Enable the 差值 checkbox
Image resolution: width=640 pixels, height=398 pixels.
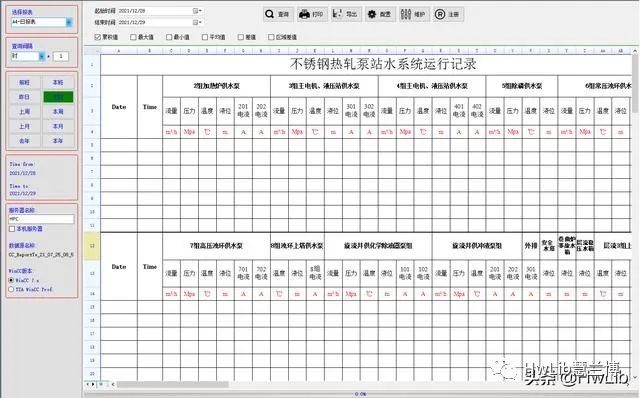click(241, 37)
